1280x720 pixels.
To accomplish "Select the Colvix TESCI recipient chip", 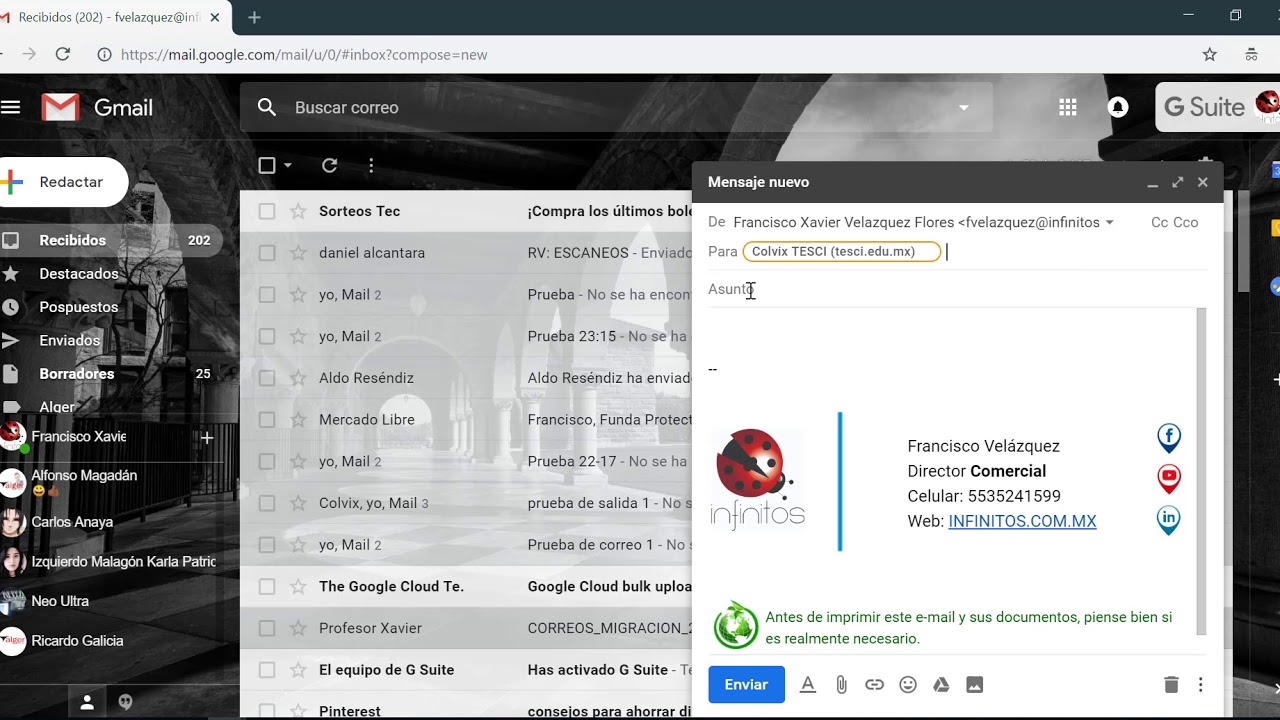I will click(842, 252).
